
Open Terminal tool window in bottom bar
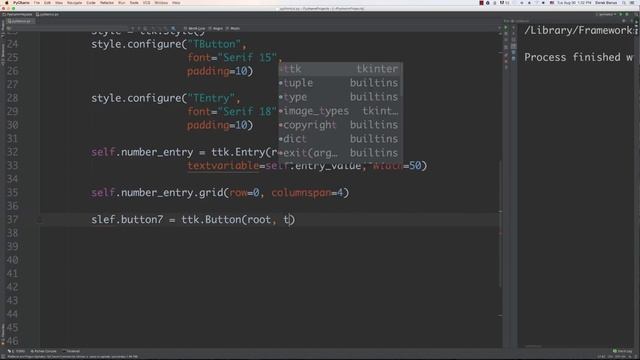point(72,351)
